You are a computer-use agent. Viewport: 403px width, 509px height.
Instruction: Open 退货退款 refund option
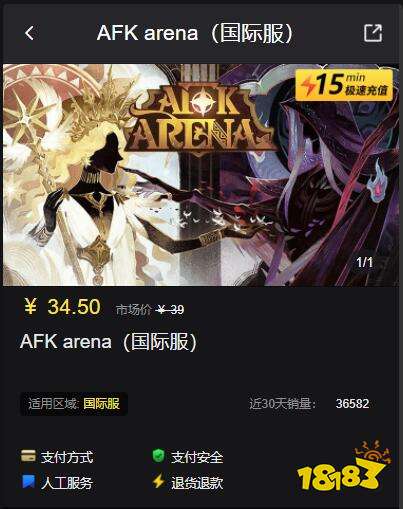click(197, 483)
